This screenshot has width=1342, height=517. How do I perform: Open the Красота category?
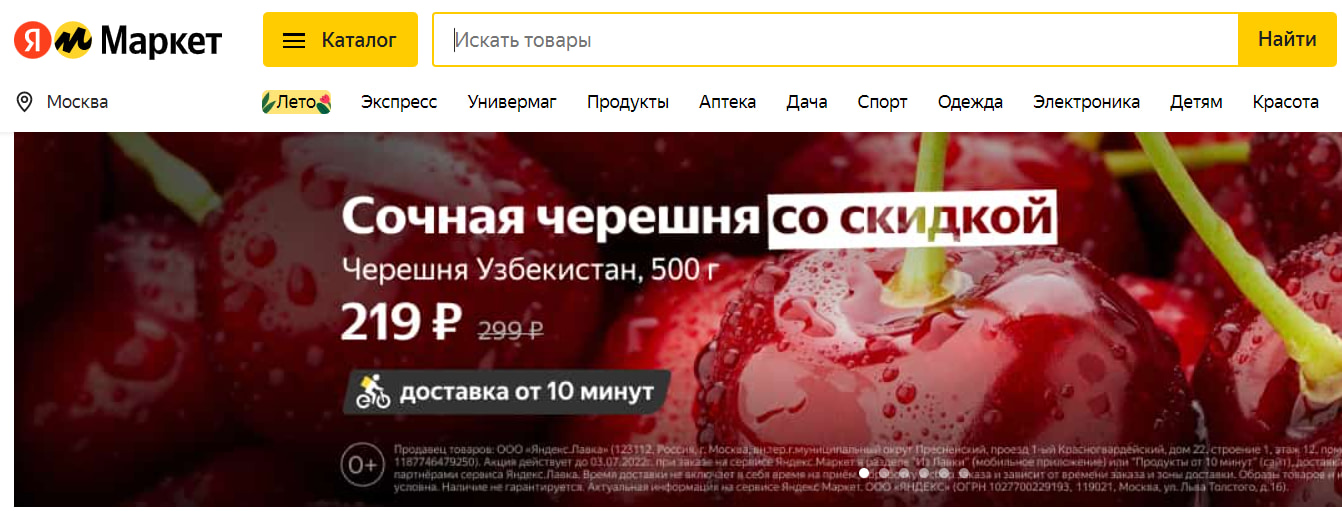[1285, 101]
